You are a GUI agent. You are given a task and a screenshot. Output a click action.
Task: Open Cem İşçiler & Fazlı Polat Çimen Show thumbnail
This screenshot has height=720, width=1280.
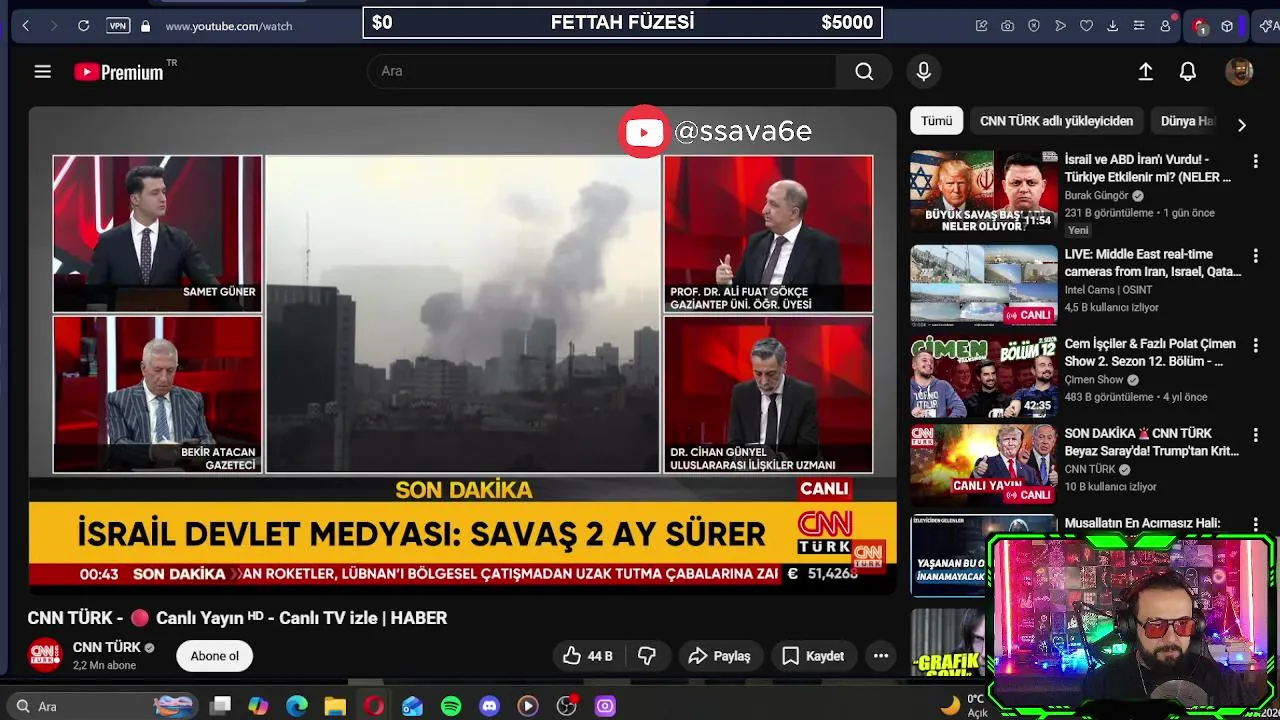coord(984,376)
